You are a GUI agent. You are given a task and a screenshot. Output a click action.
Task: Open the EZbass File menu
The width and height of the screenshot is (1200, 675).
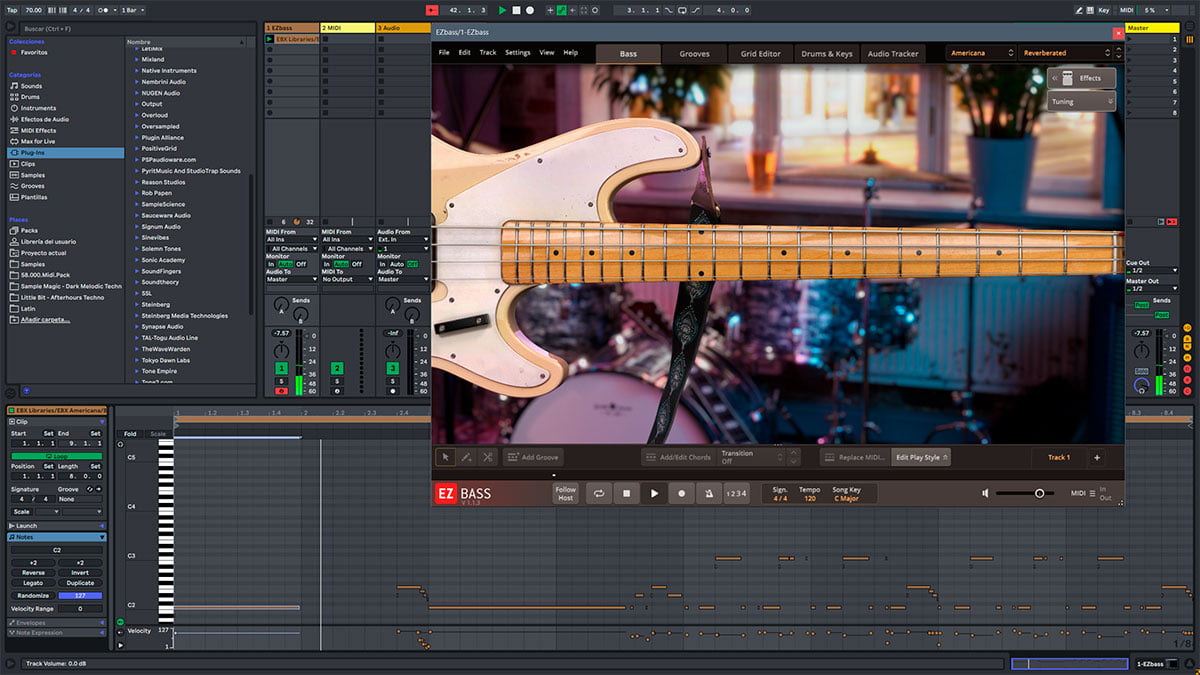click(x=444, y=53)
